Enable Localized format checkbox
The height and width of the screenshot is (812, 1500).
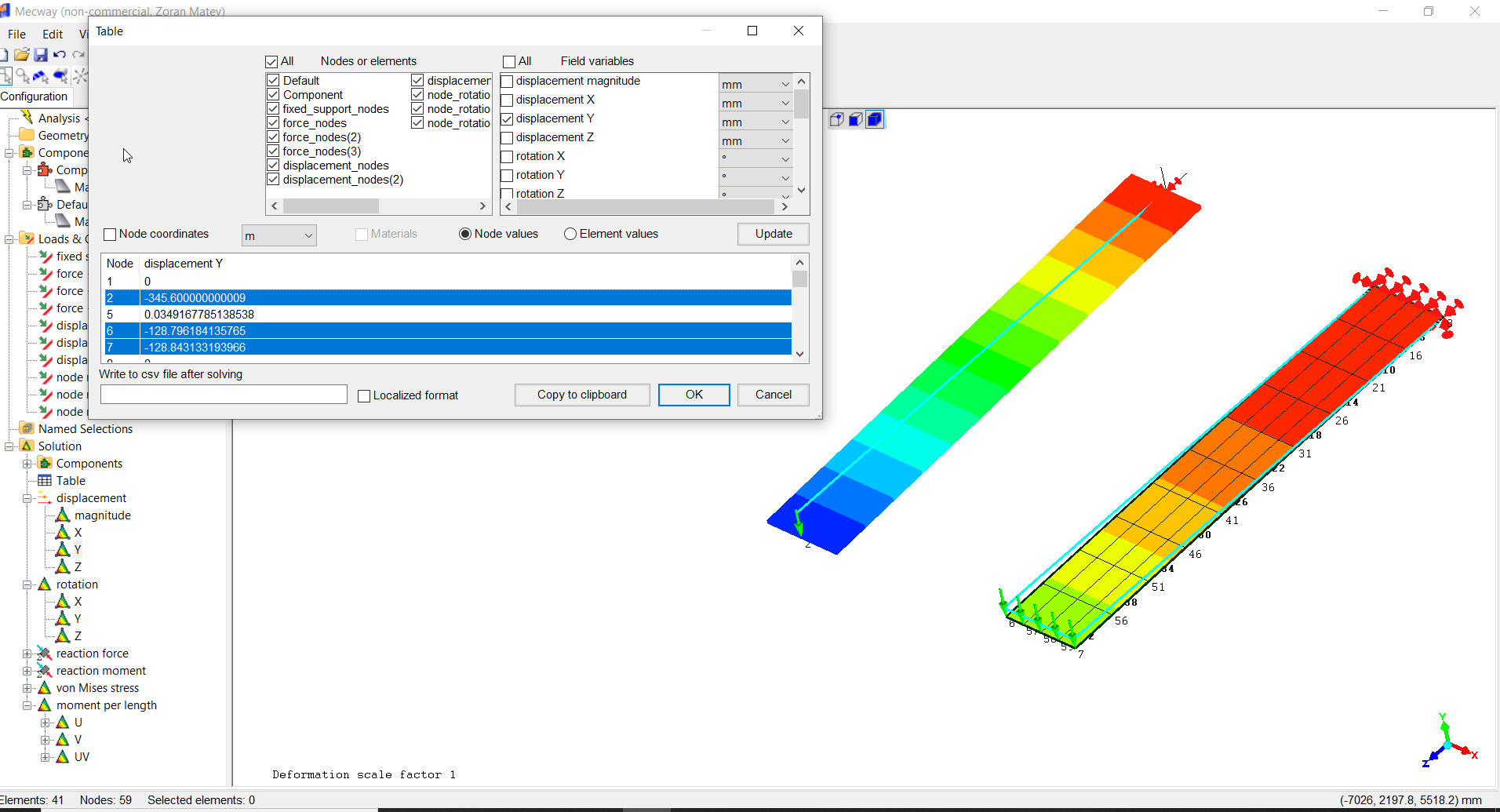coord(364,395)
